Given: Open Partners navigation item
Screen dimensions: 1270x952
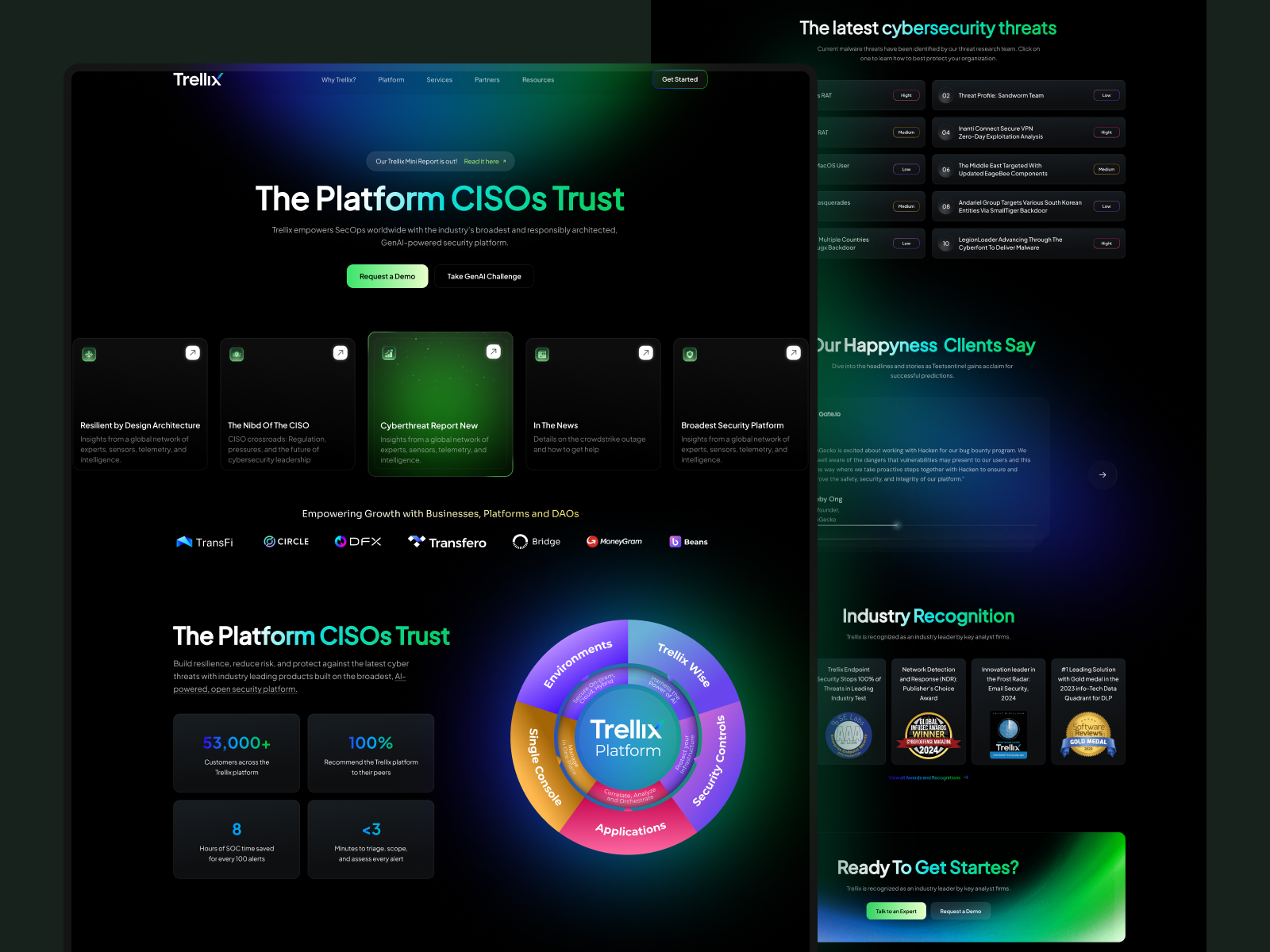Looking at the screenshot, I should click(x=487, y=80).
